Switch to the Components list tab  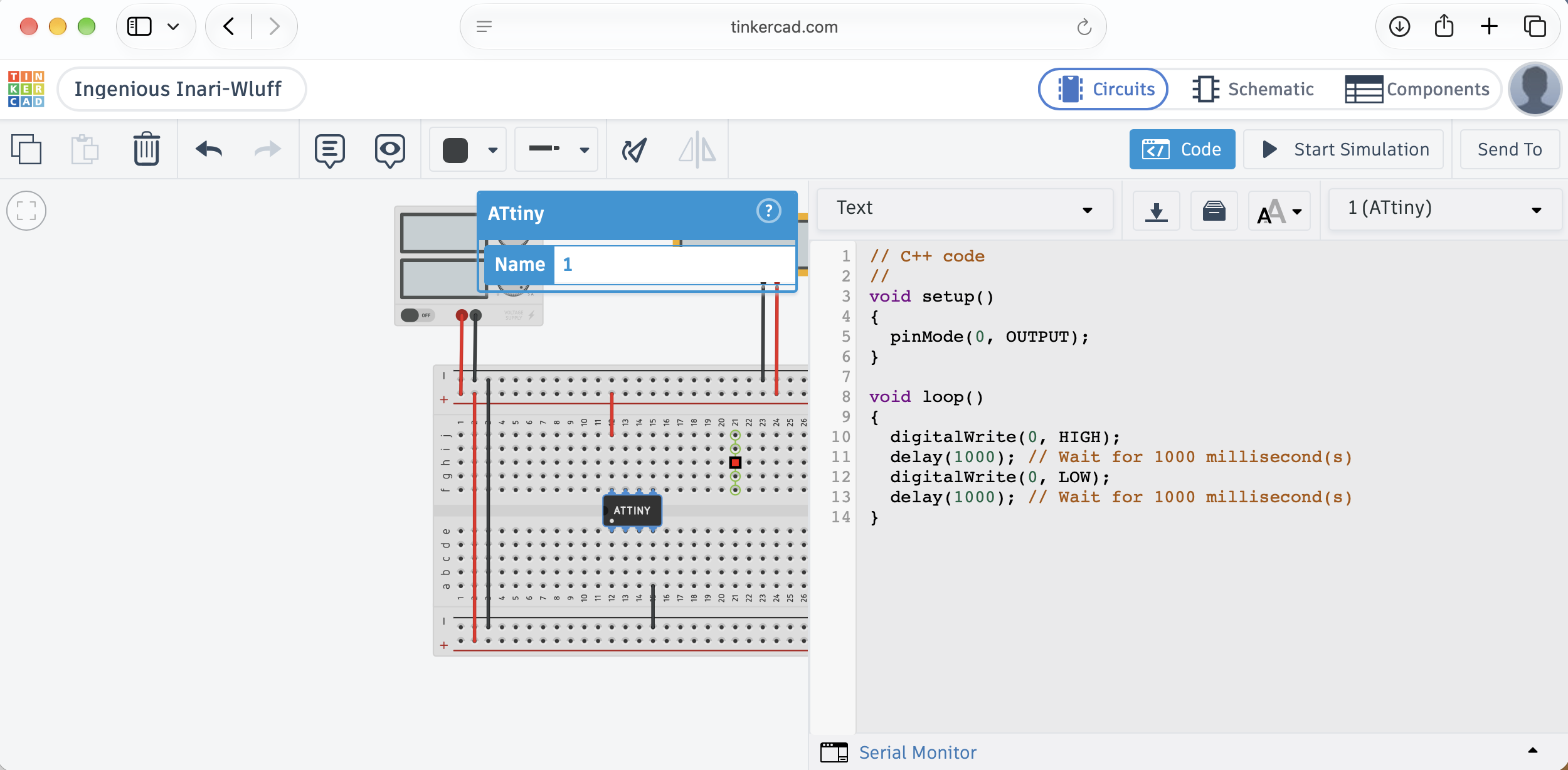pos(1417,89)
